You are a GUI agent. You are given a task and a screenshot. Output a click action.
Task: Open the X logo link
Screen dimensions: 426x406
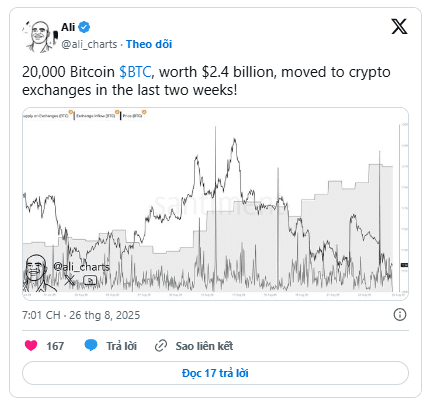pyautogui.click(x=399, y=27)
